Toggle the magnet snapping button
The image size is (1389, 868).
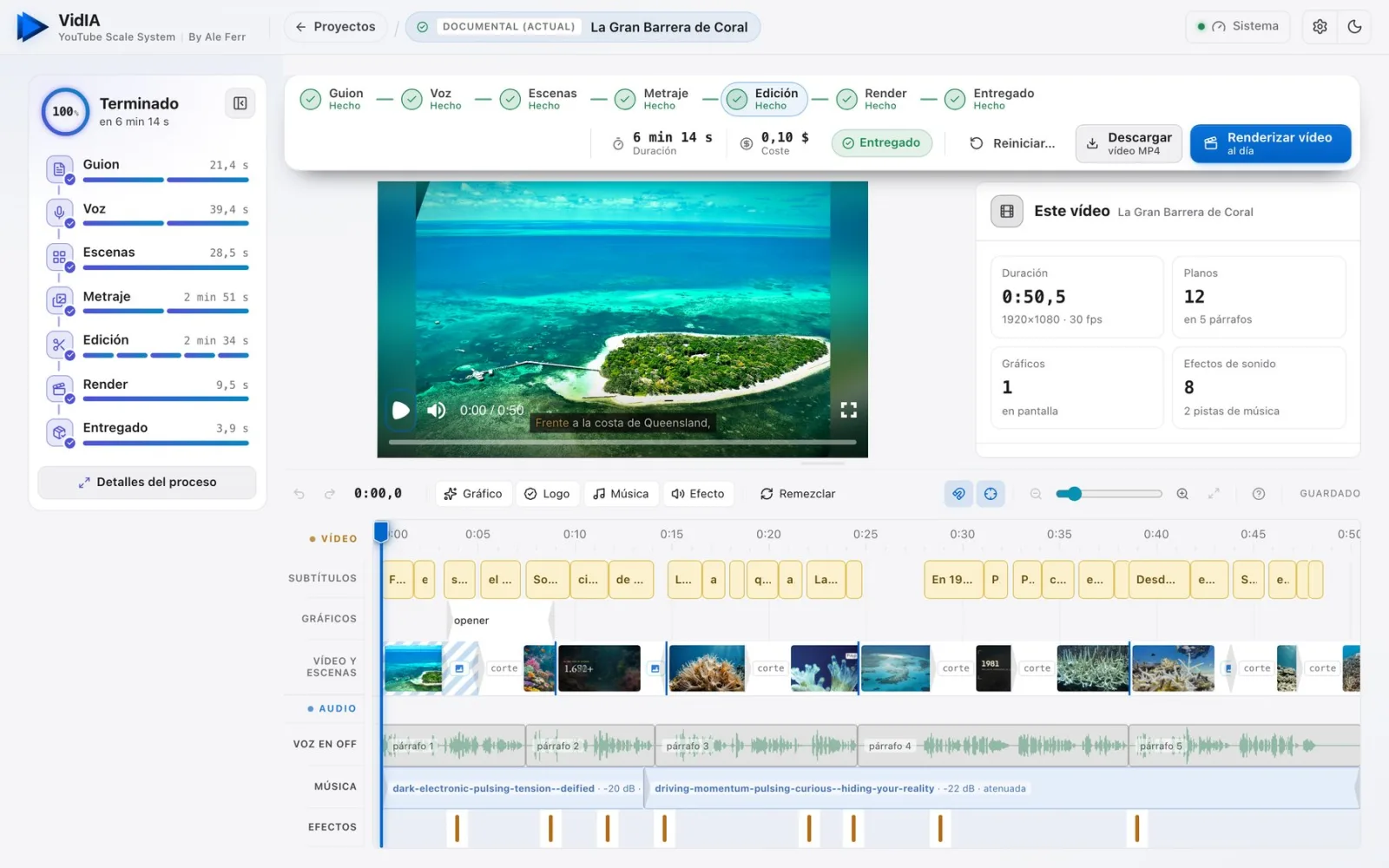[x=958, y=494]
